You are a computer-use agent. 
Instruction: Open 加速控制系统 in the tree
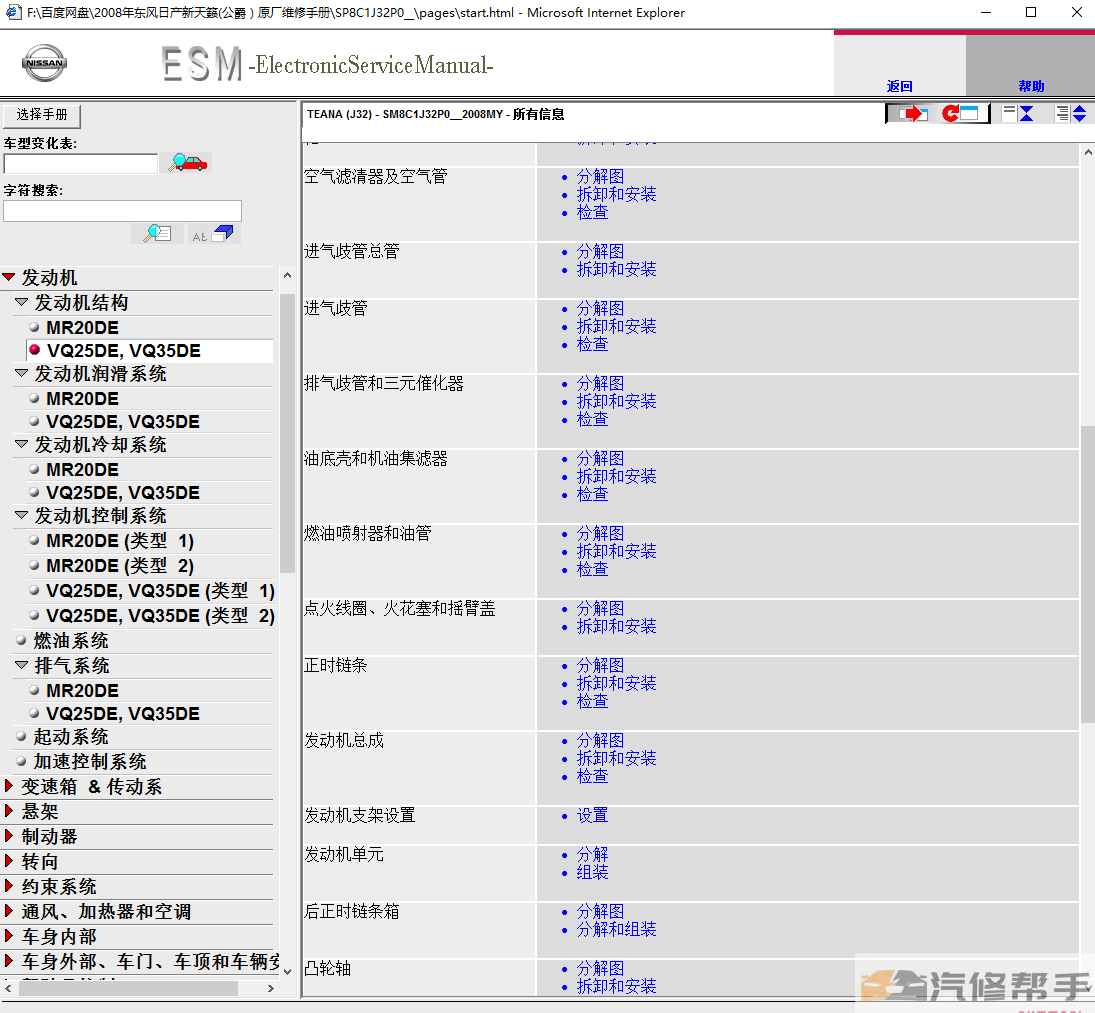point(90,761)
